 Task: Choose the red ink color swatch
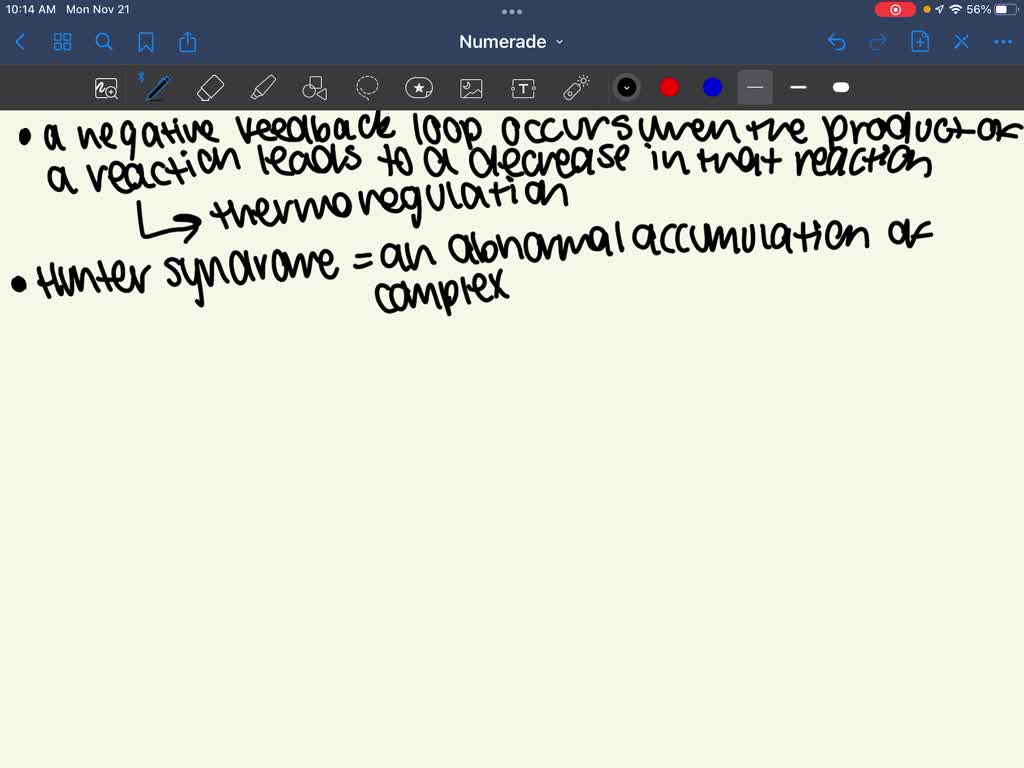pyautogui.click(x=669, y=88)
